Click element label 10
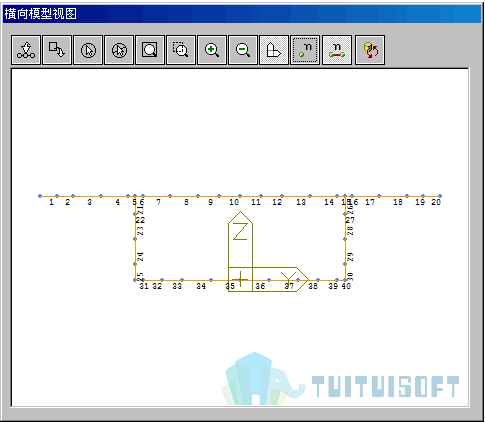The width and height of the screenshot is (485, 423). (234, 202)
